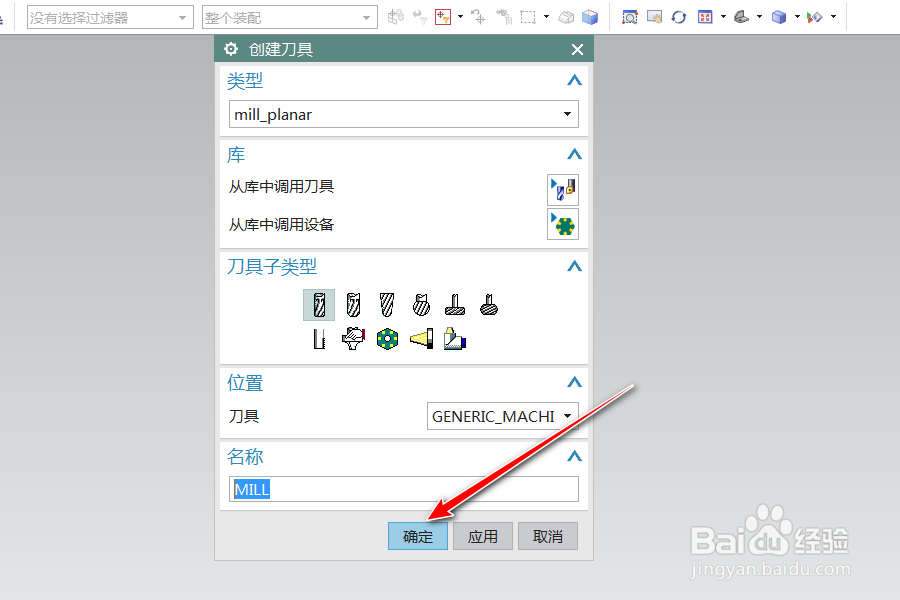Click the green-red diamond display icon
This screenshot has height=600, width=900.
814,17
